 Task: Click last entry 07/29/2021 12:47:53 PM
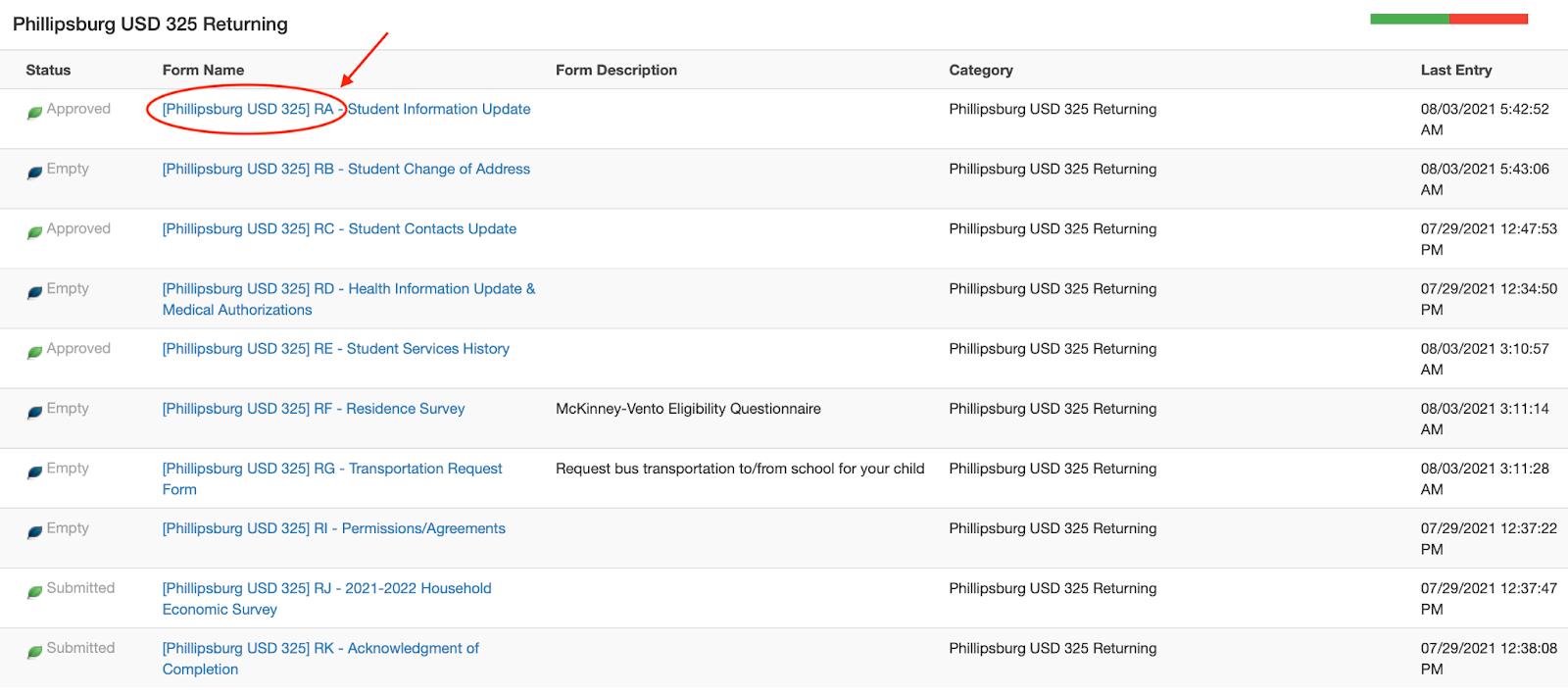(1489, 239)
